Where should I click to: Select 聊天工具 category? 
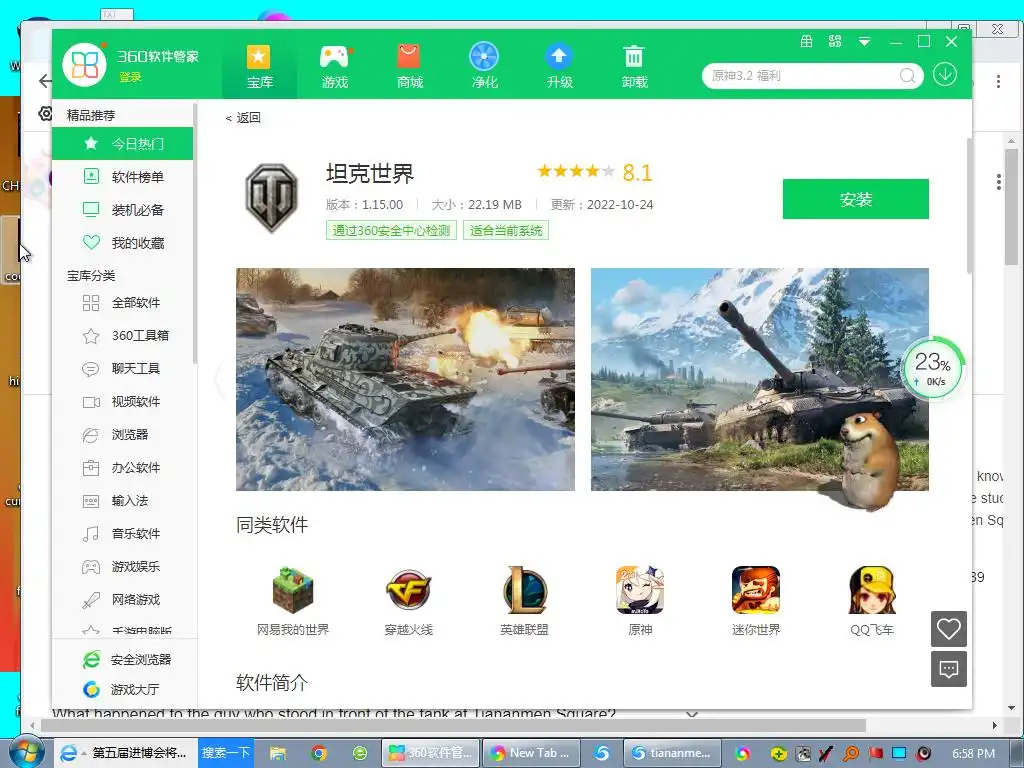click(x=123, y=368)
